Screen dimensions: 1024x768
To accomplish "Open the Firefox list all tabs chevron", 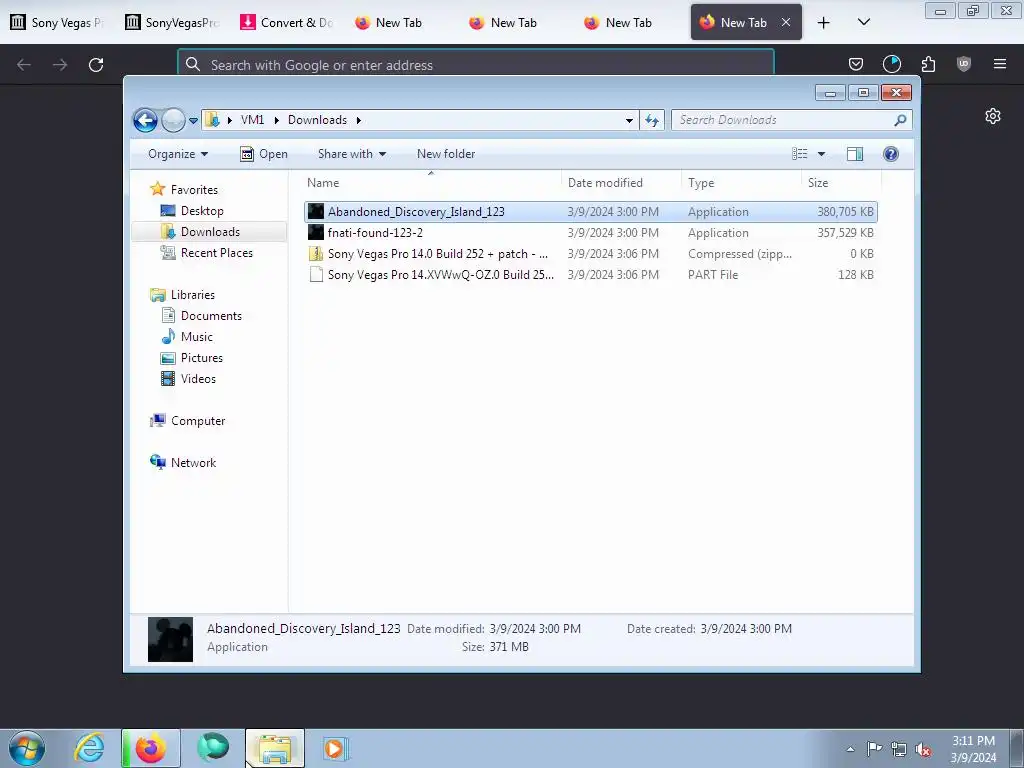I will click(863, 22).
